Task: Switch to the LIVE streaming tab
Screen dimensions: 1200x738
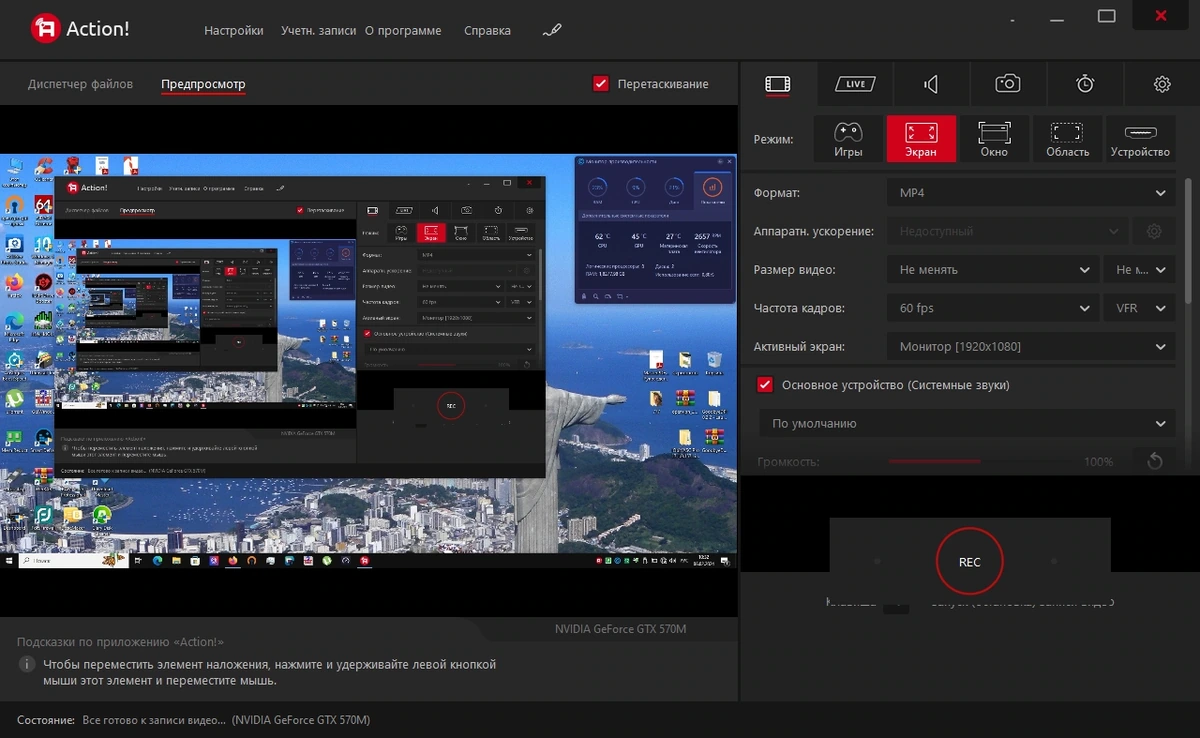Action: [x=855, y=84]
